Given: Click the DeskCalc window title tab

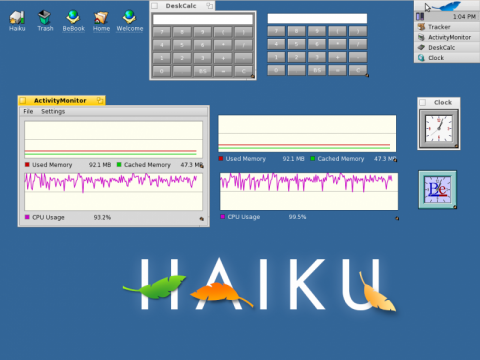Looking at the screenshot, I should pyautogui.click(x=182, y=6).
